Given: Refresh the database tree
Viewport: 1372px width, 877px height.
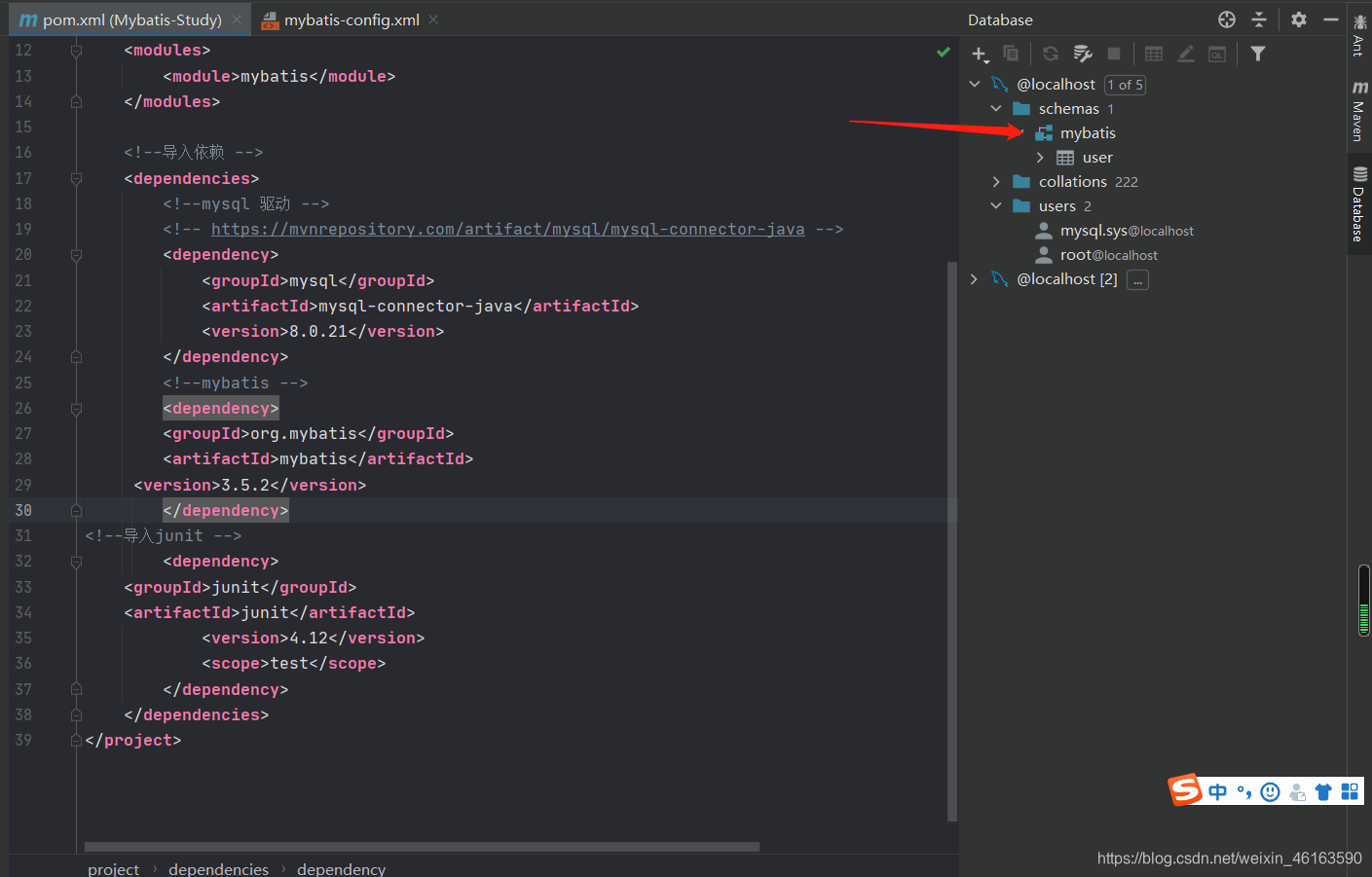Looking at the screenshot, I should 1051,54.
